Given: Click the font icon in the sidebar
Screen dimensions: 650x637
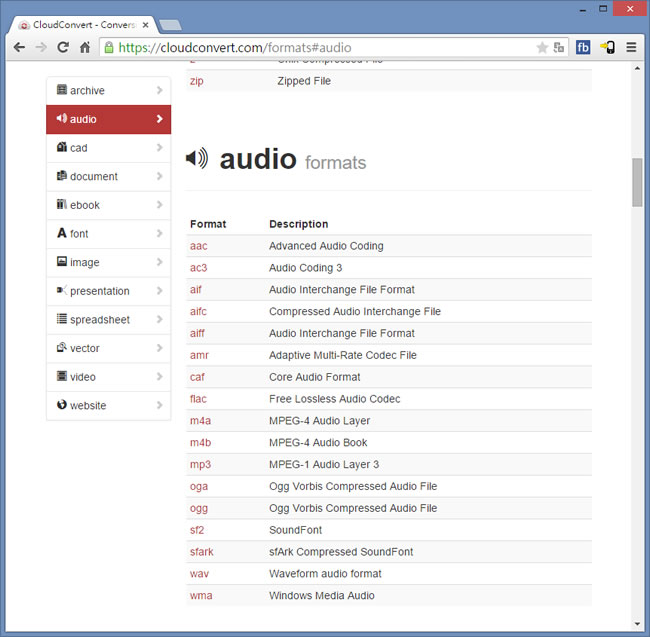Looking at the screenshot, I should click(62, 233).
